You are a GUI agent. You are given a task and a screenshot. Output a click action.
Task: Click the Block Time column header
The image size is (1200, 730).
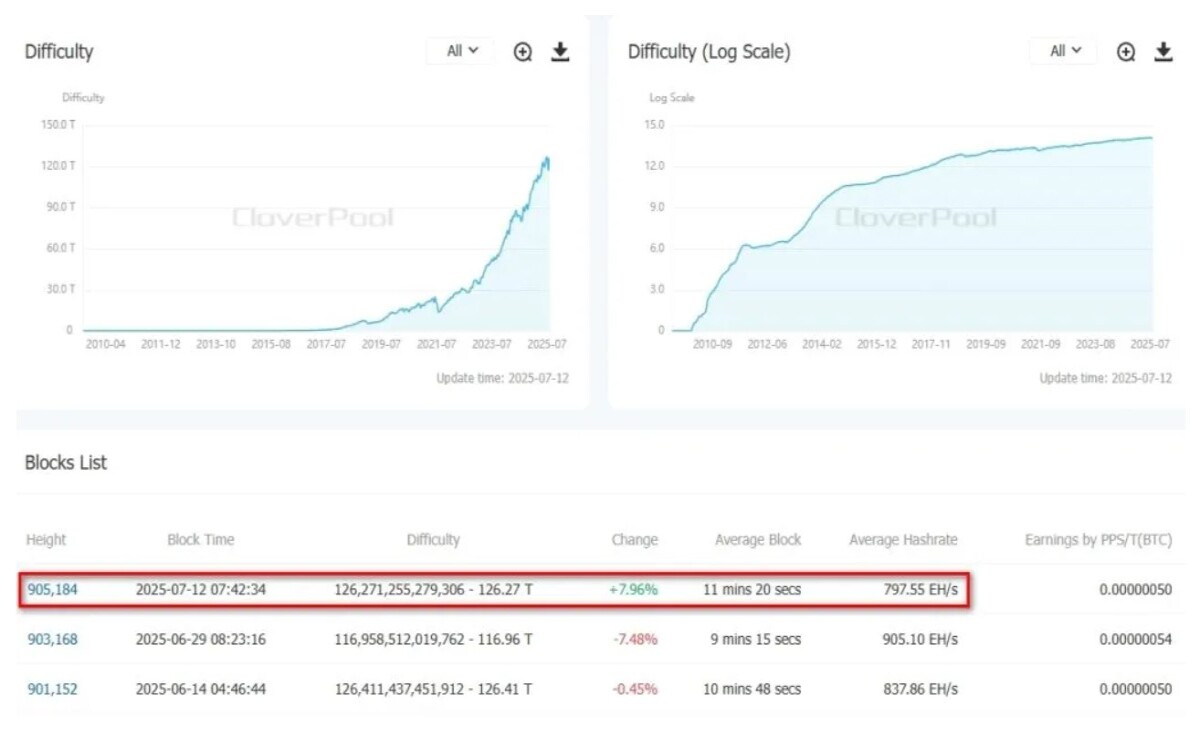[200, 540]
